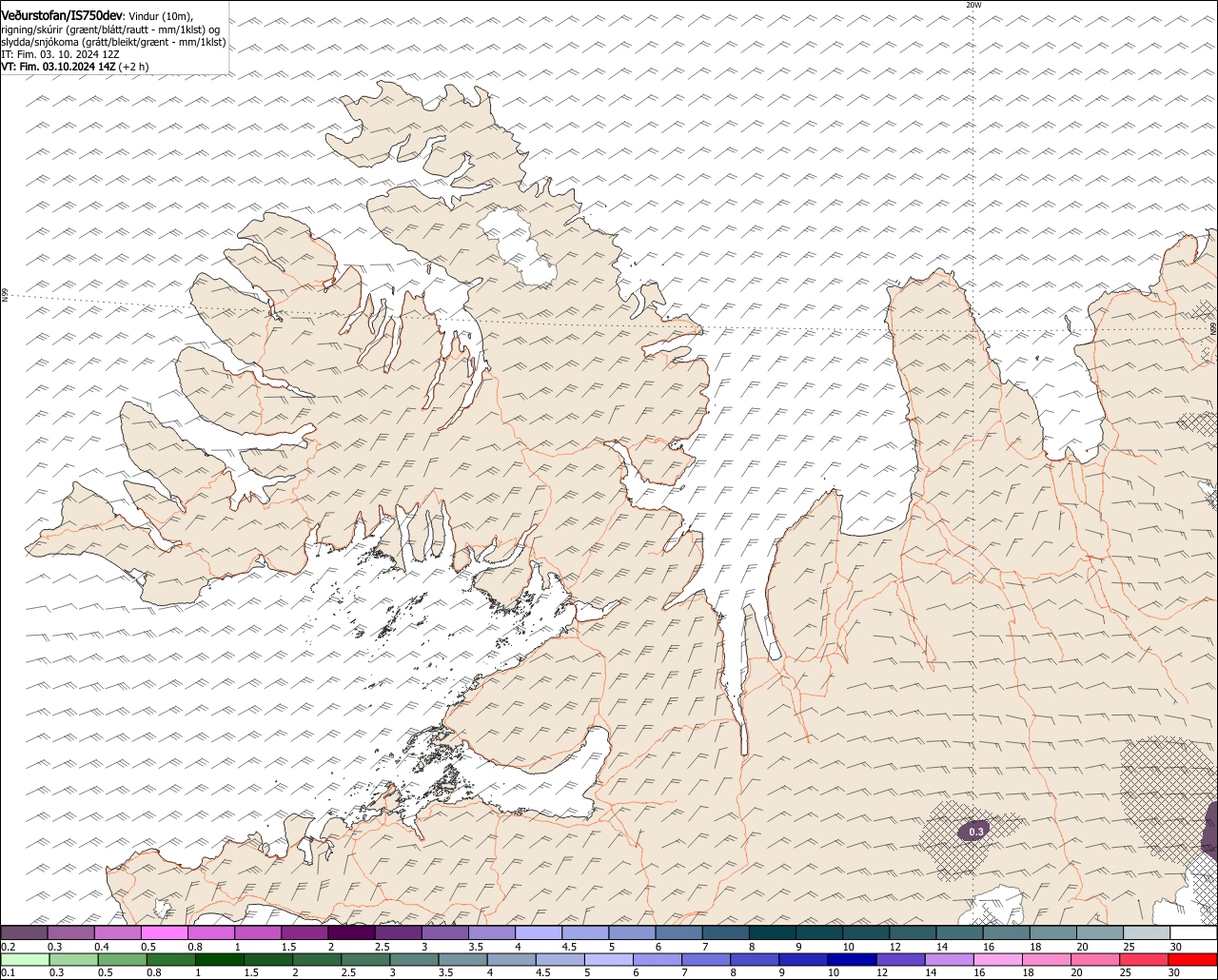Viewport: 1218px width, 980px height.
Task: Select the dark purple precipitation blob labeled 0.3
Action: (x=975, y=832)
